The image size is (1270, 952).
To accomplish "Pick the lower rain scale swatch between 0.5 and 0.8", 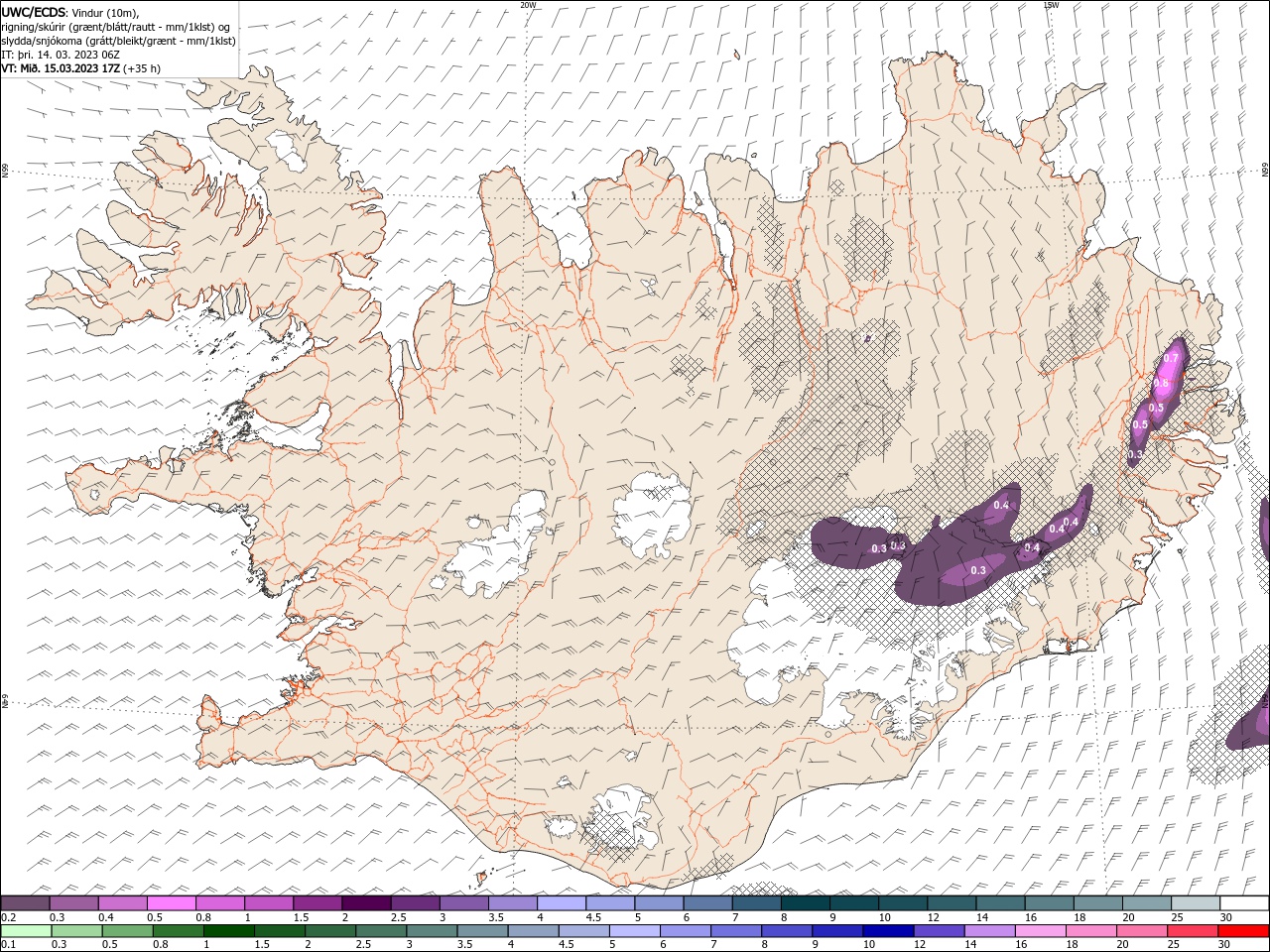I will (x=127, y=931).
